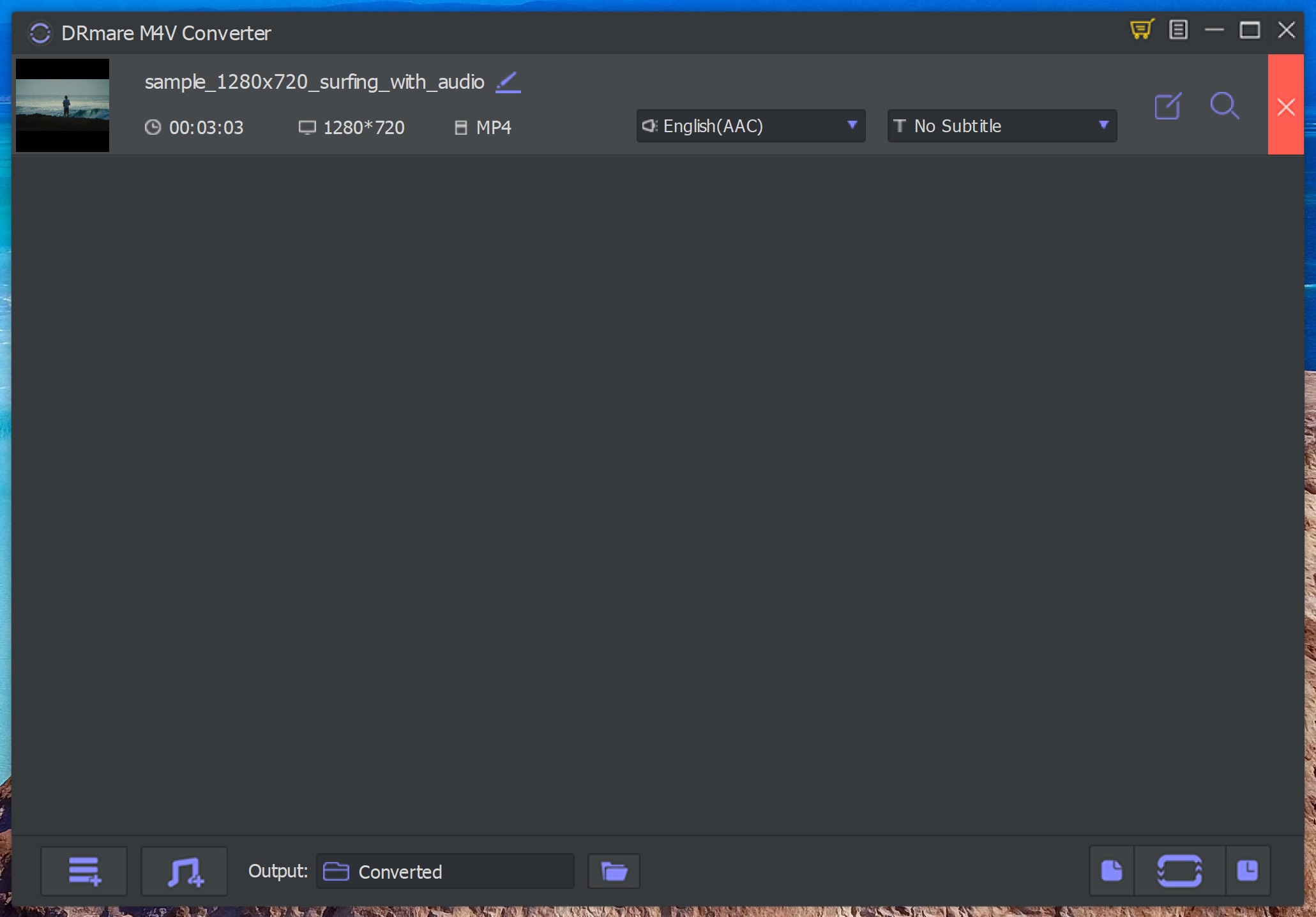Image resolution: width=1316 pixels, height=917 pixels.
Task: Click the 00:03:03 duration text
Action: (206, 128)
